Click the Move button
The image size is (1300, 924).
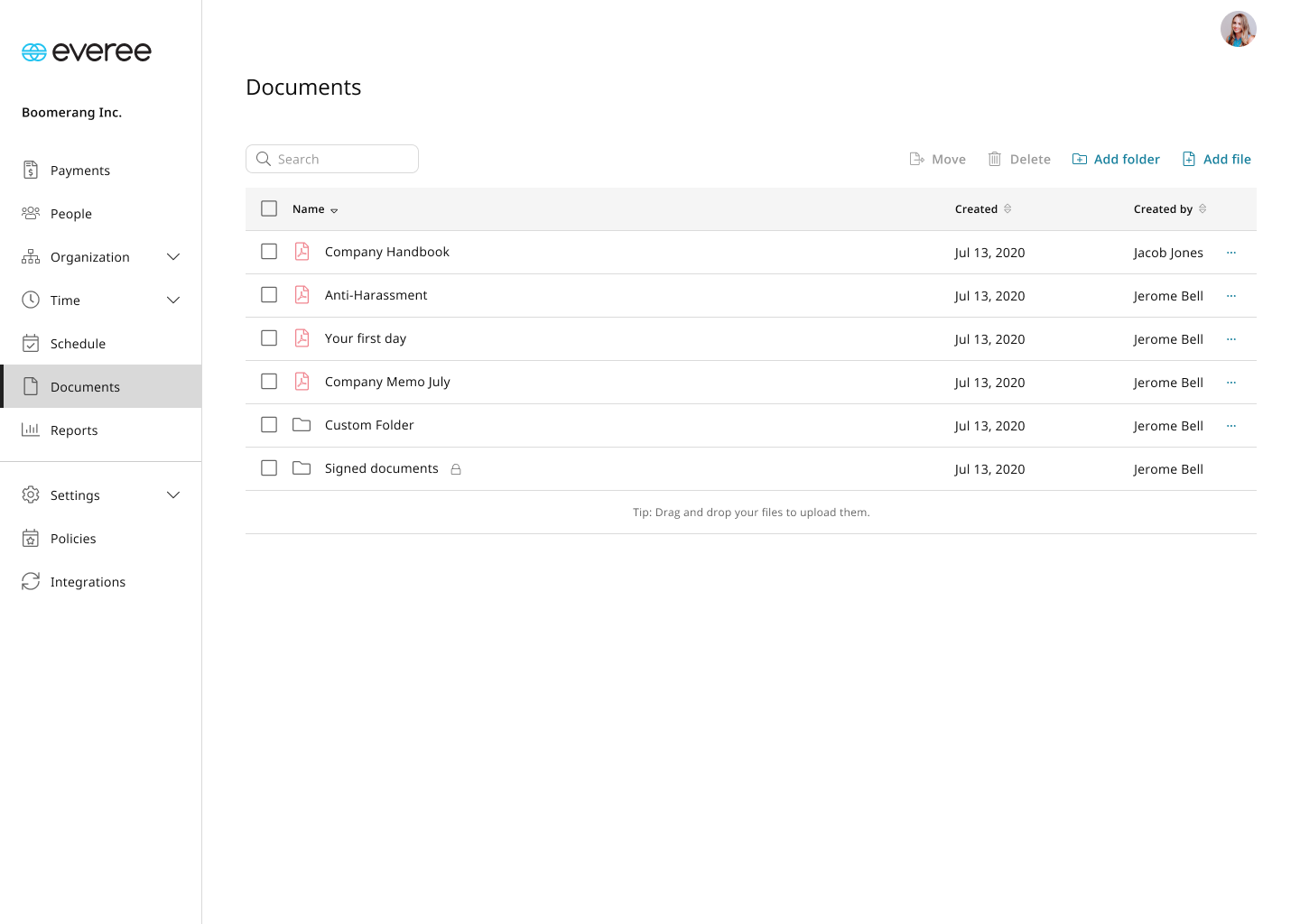(x=937, y=159)
